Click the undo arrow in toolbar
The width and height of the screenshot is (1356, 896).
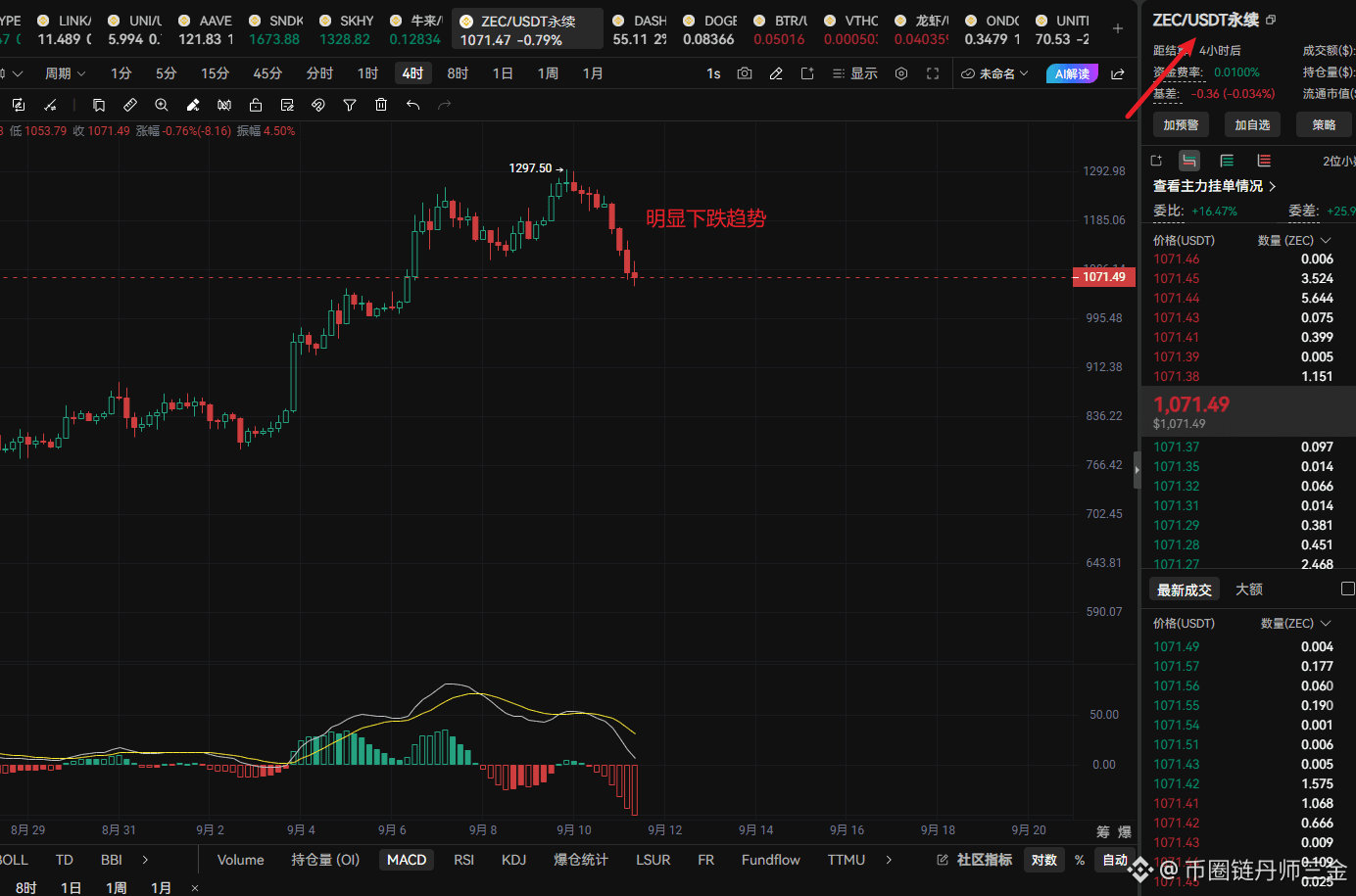click(x=412, y=105)
